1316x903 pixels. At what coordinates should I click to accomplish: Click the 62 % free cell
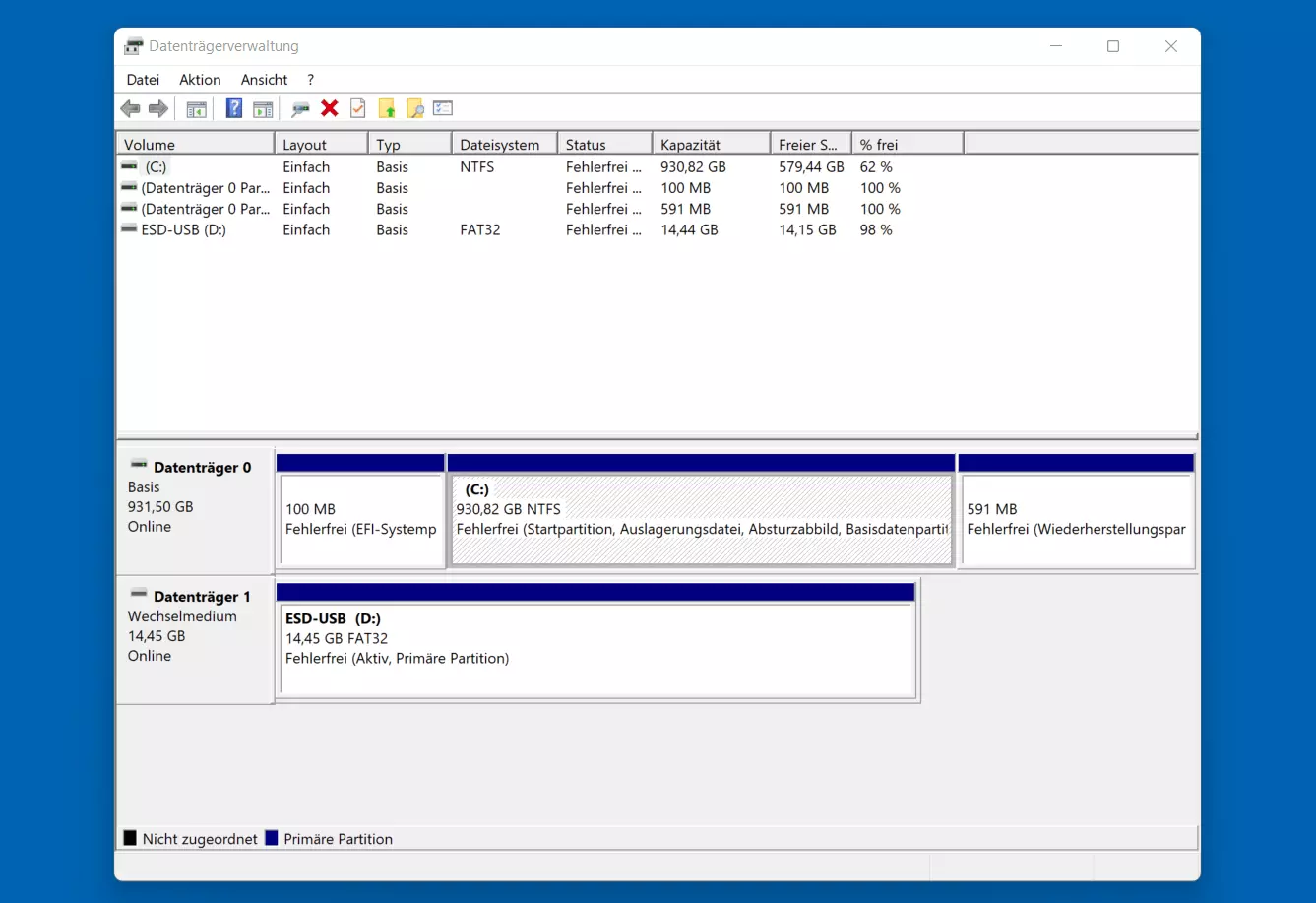(876, 167)
